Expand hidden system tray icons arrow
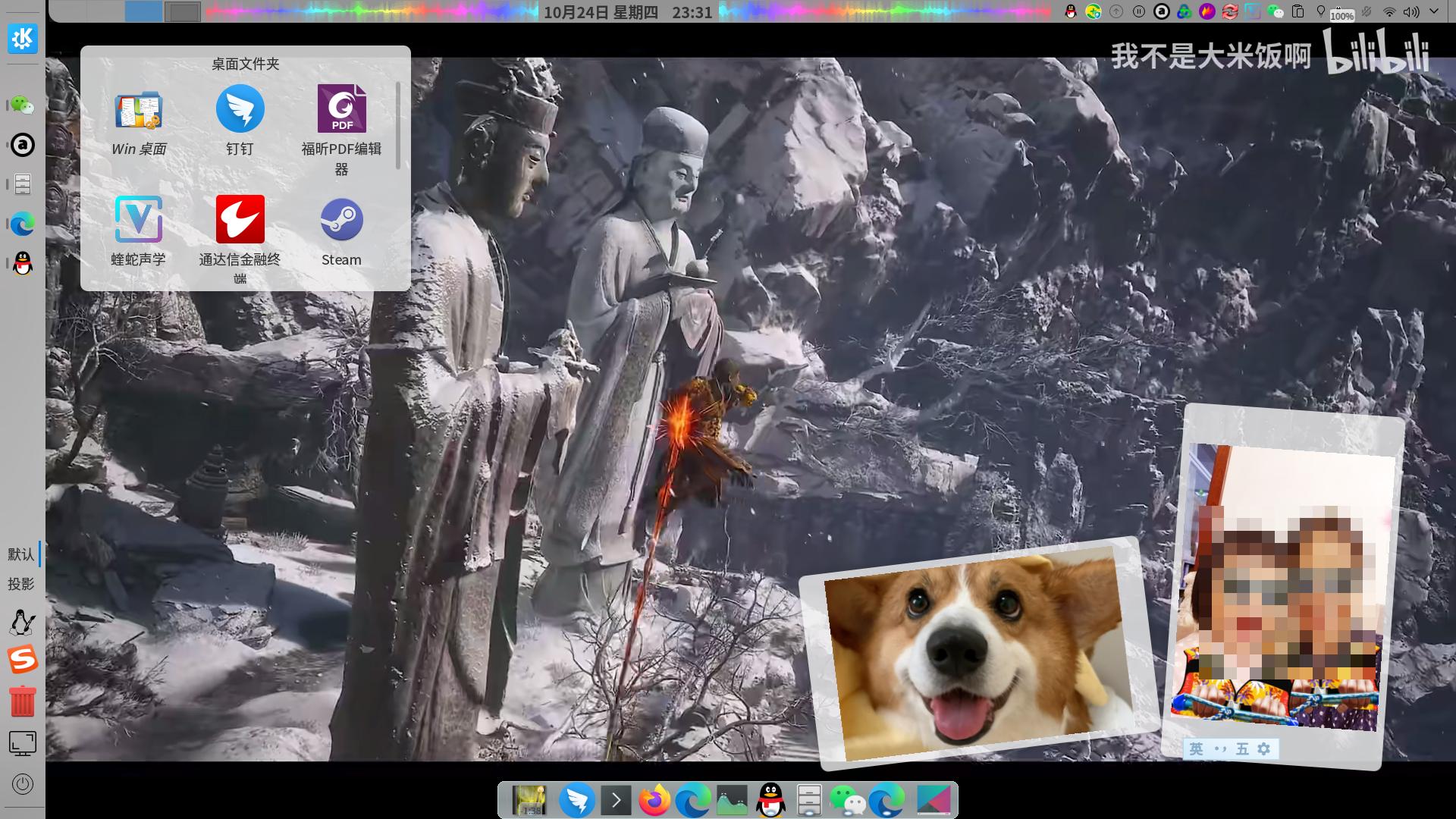The image size is (1456, 819). tap(1434, 11)
